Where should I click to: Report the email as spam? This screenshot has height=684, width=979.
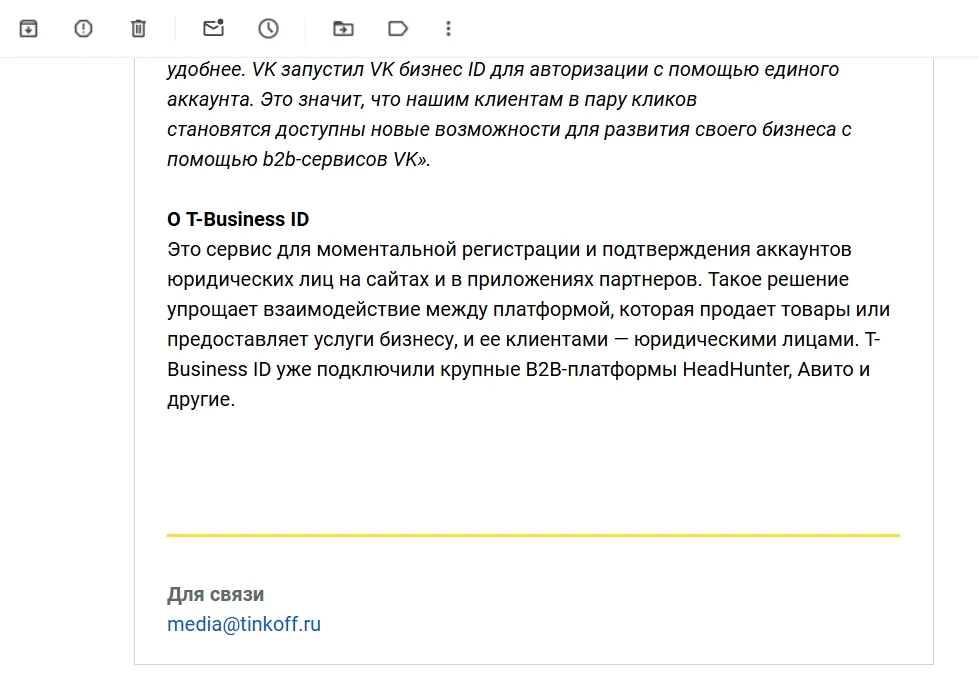pyautogui.click(x=83, y=29)
